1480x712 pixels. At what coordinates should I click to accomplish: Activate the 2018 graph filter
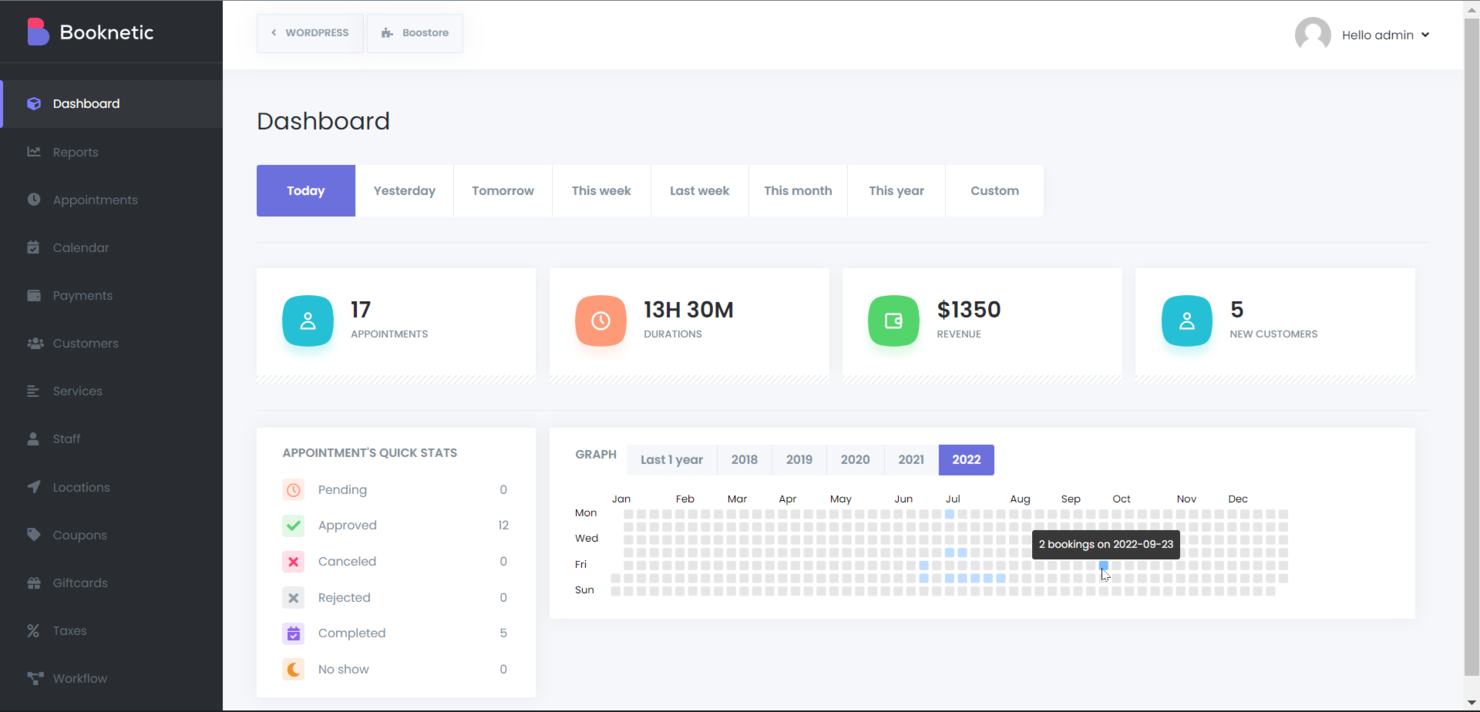(x=744, y=459)
